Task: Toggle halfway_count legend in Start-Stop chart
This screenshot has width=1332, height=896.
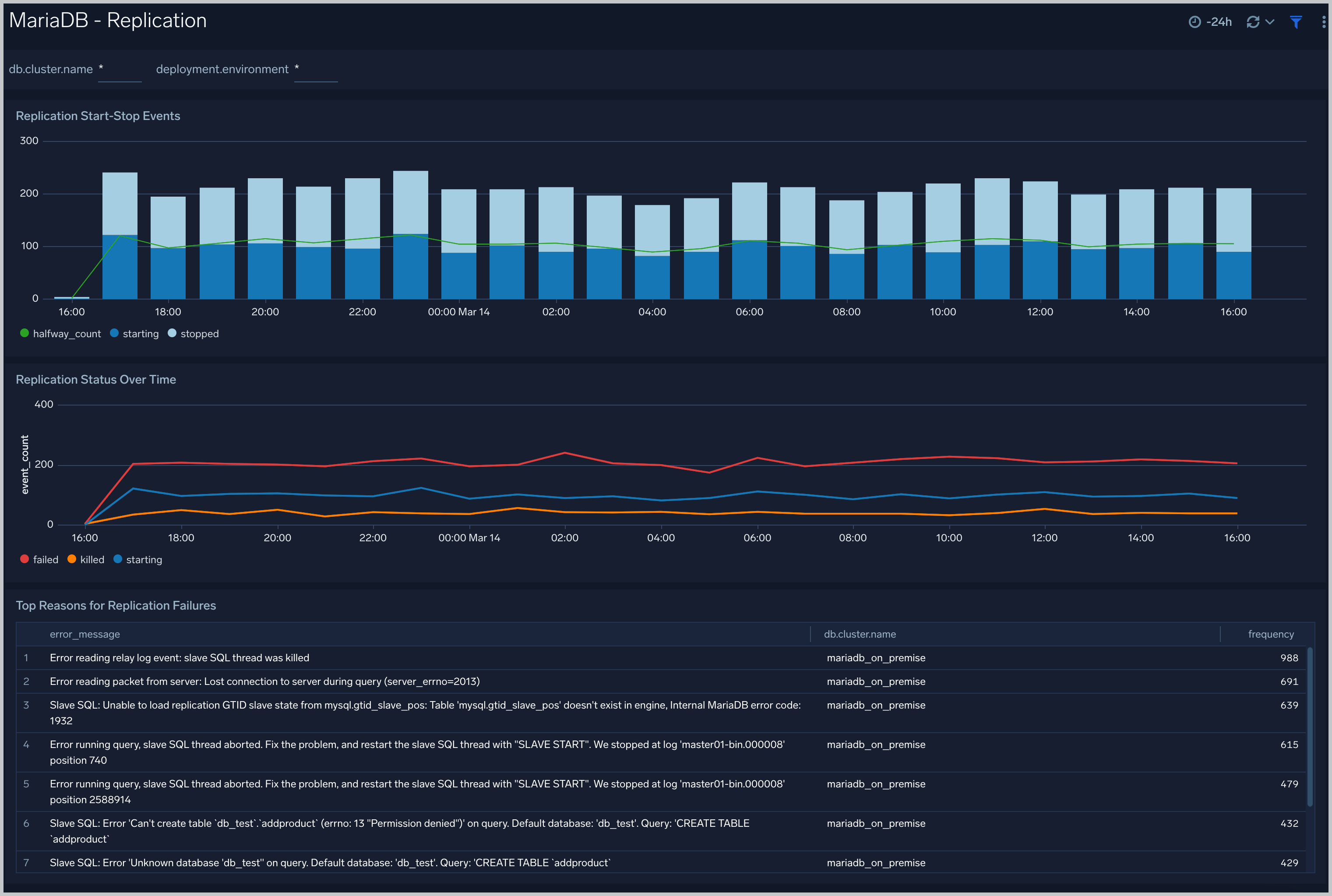Action: click(60, 334)
